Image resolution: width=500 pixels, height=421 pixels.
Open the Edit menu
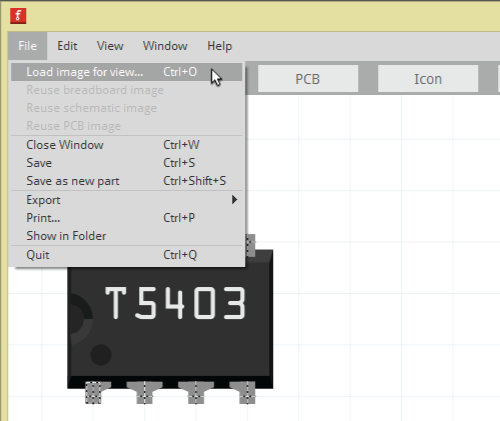[67, 46]
